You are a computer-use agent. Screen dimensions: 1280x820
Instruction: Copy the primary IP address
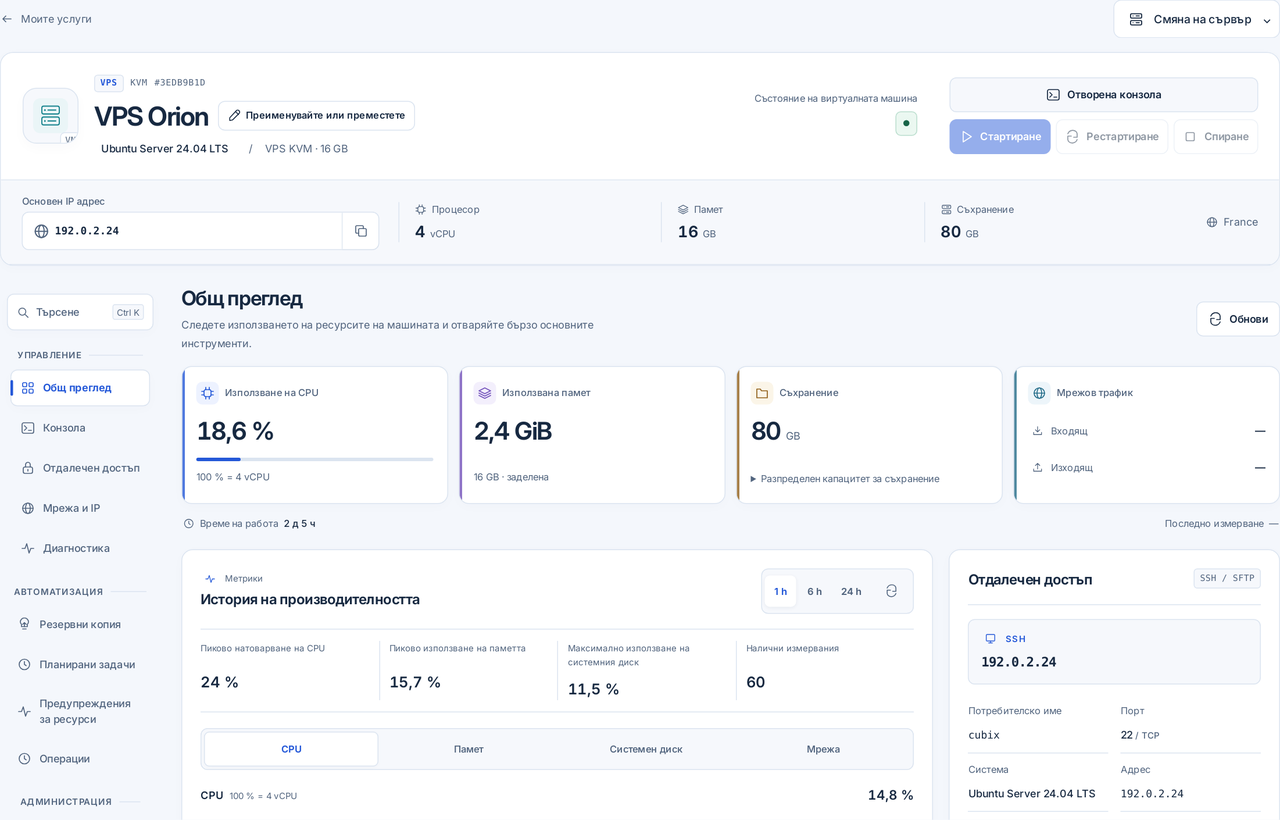(360, 231)
